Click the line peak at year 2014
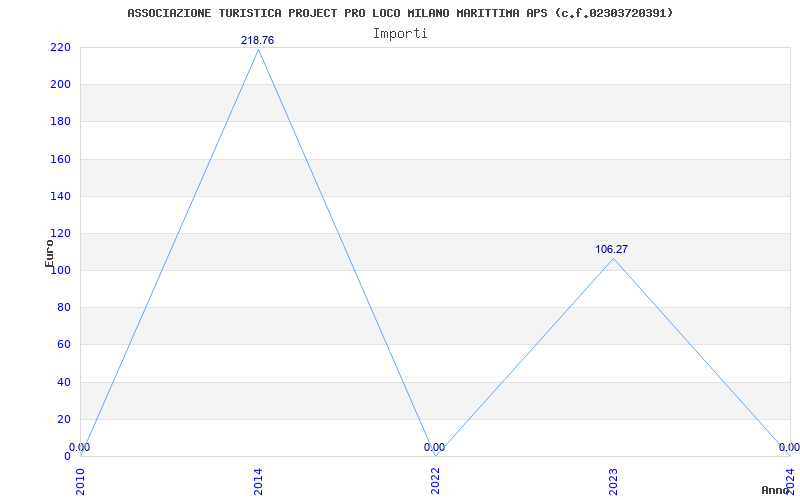 pyautogui.click(x=258, y=50)
